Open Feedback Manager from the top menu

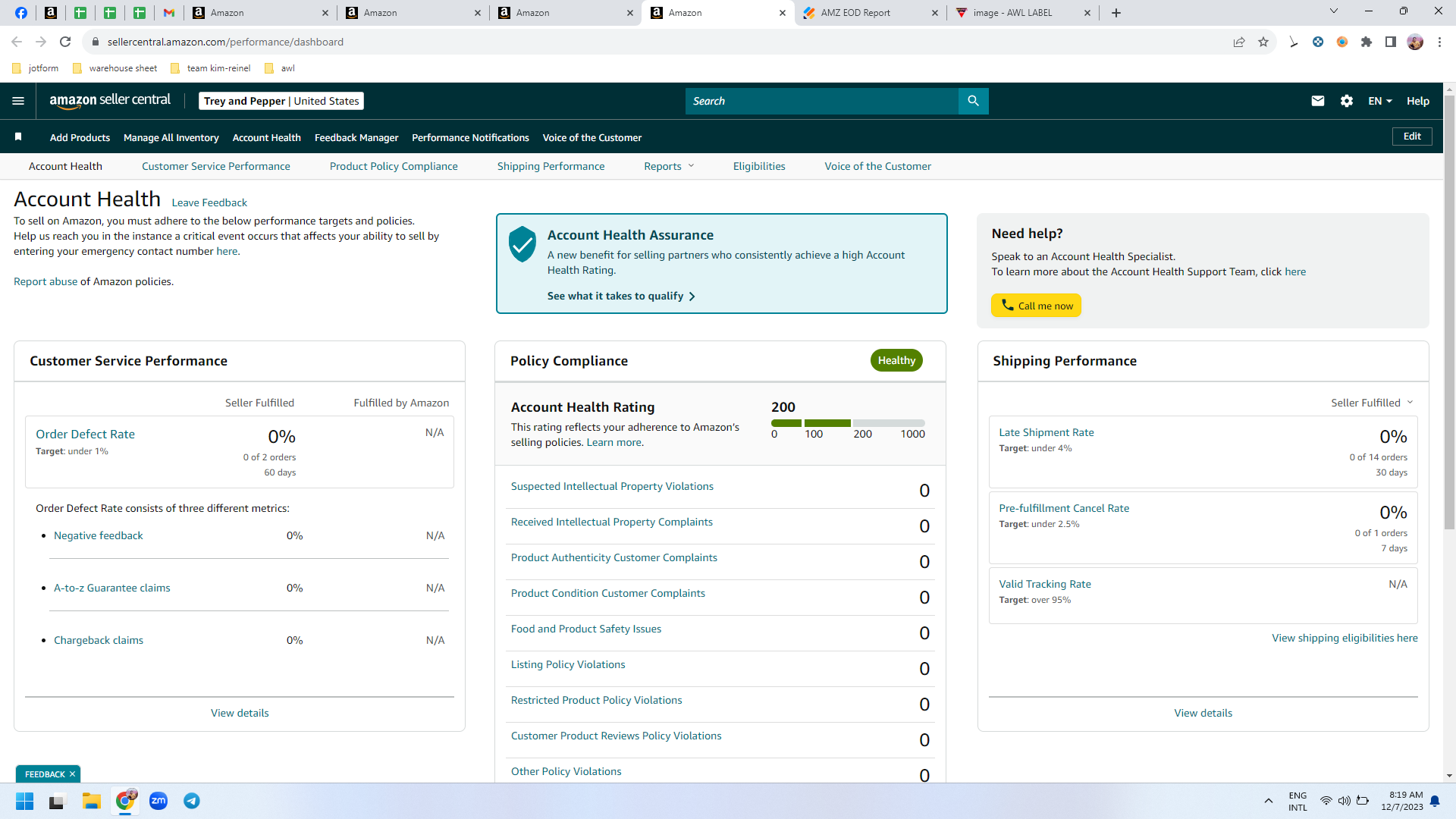point(356,137)
